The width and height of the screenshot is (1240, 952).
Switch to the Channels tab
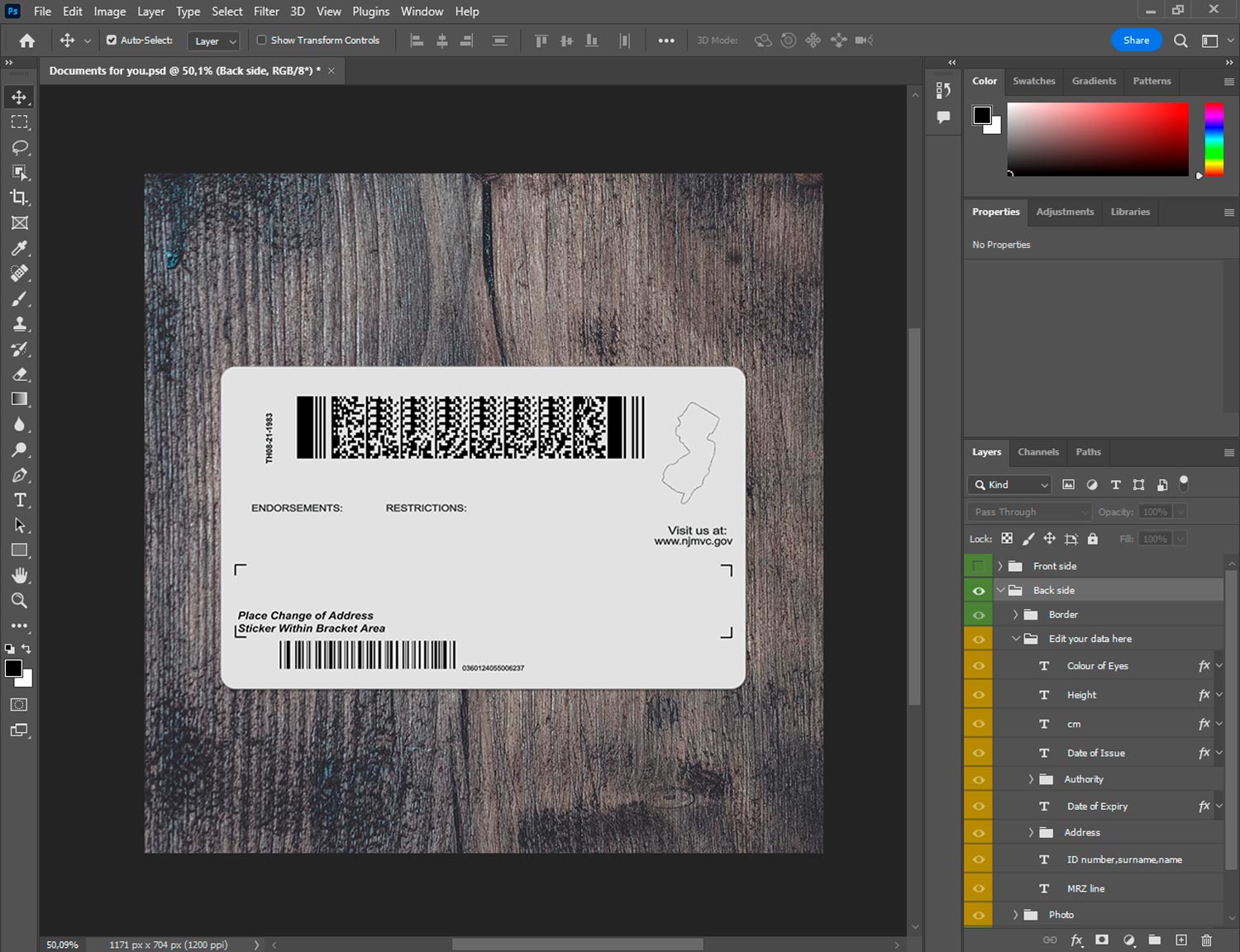[1037, 452]
